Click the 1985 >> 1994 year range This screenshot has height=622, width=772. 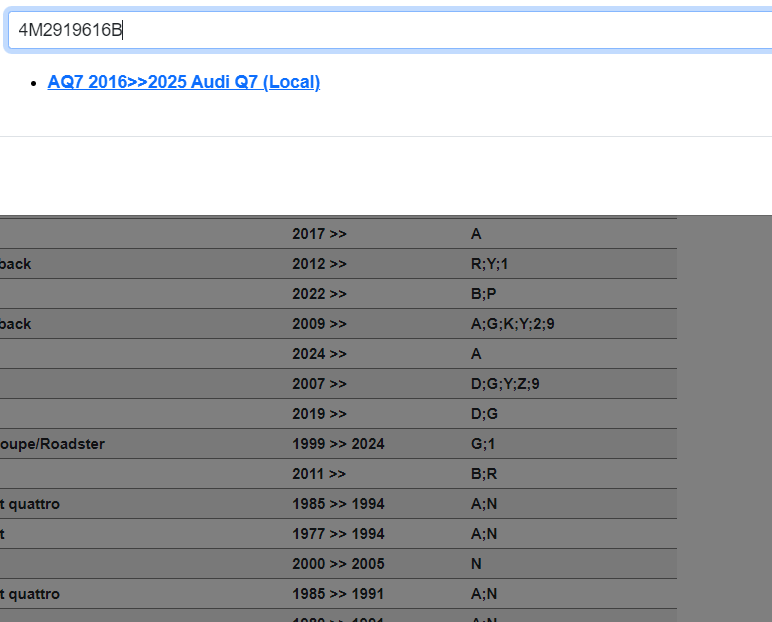click(x=338, y=504)
